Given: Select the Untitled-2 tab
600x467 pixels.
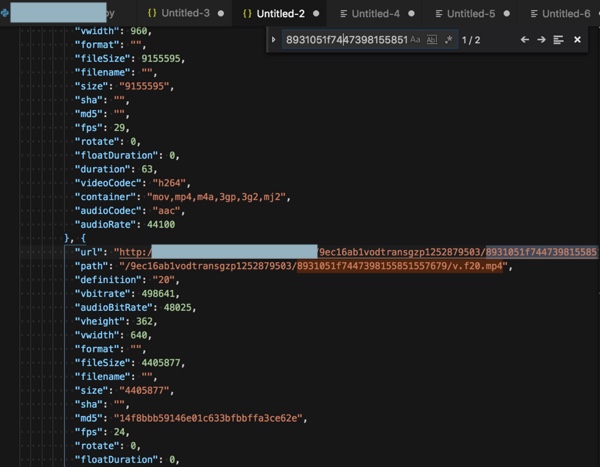Looking at the screenshot, I should point(280,13).
